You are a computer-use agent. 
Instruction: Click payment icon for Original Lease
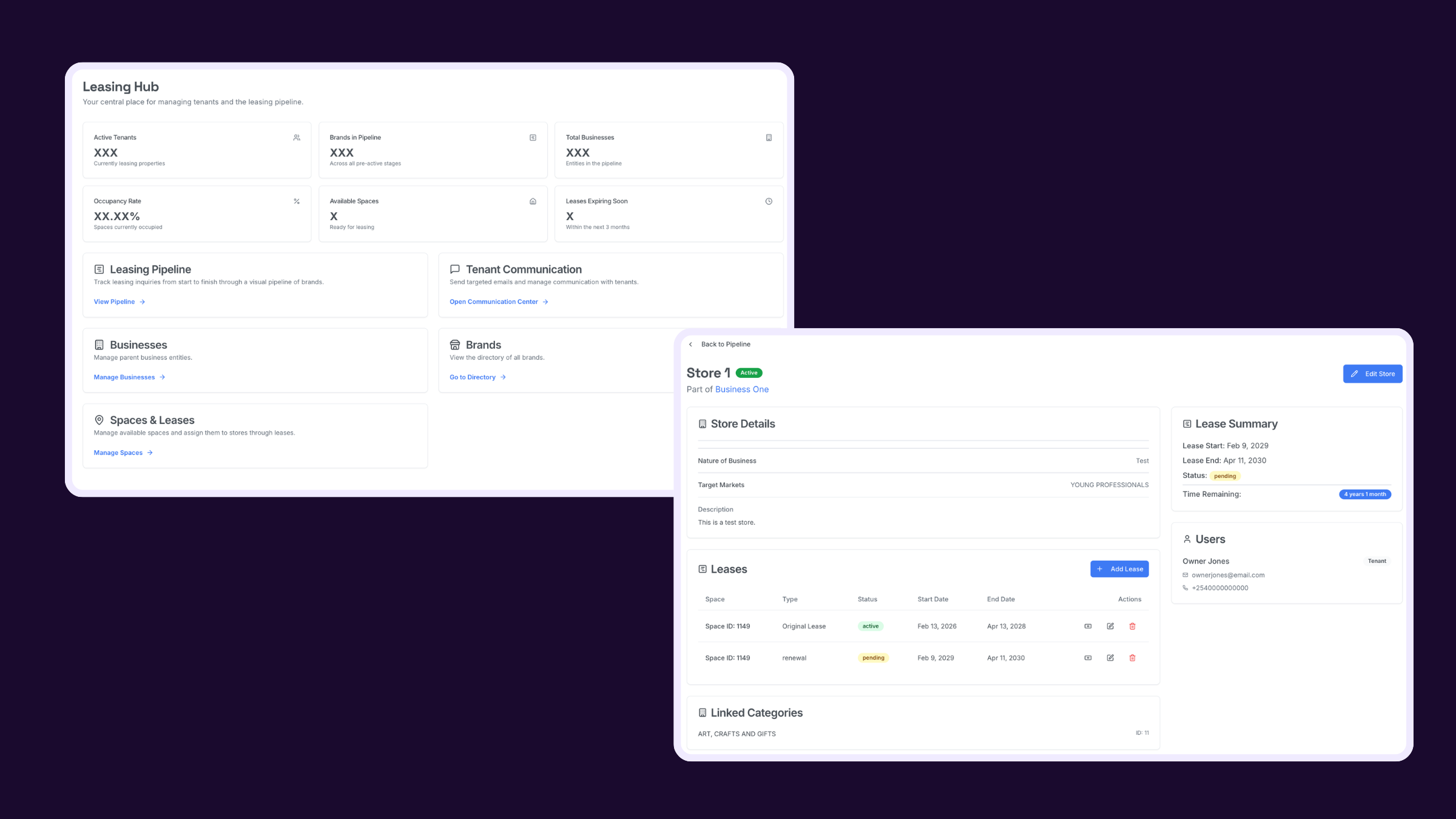pos(1088,626)
